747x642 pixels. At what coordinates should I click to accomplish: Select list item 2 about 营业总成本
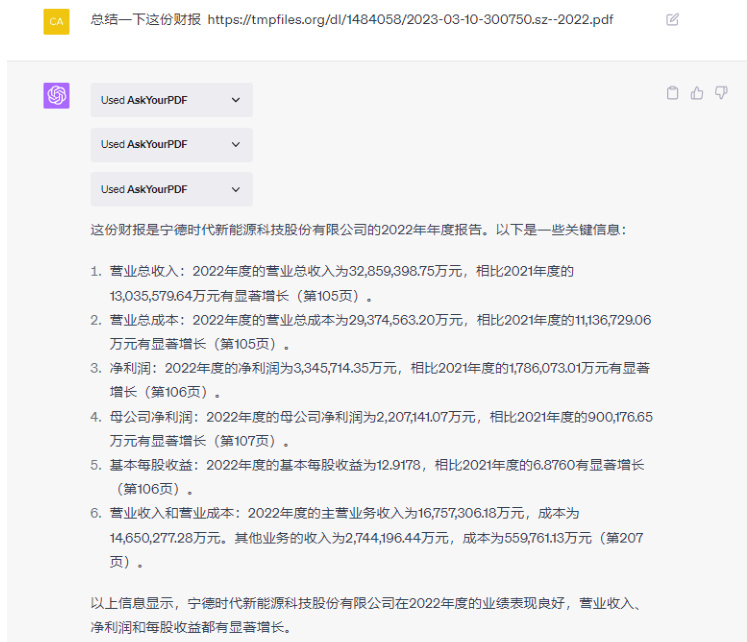tap(380, 332)
